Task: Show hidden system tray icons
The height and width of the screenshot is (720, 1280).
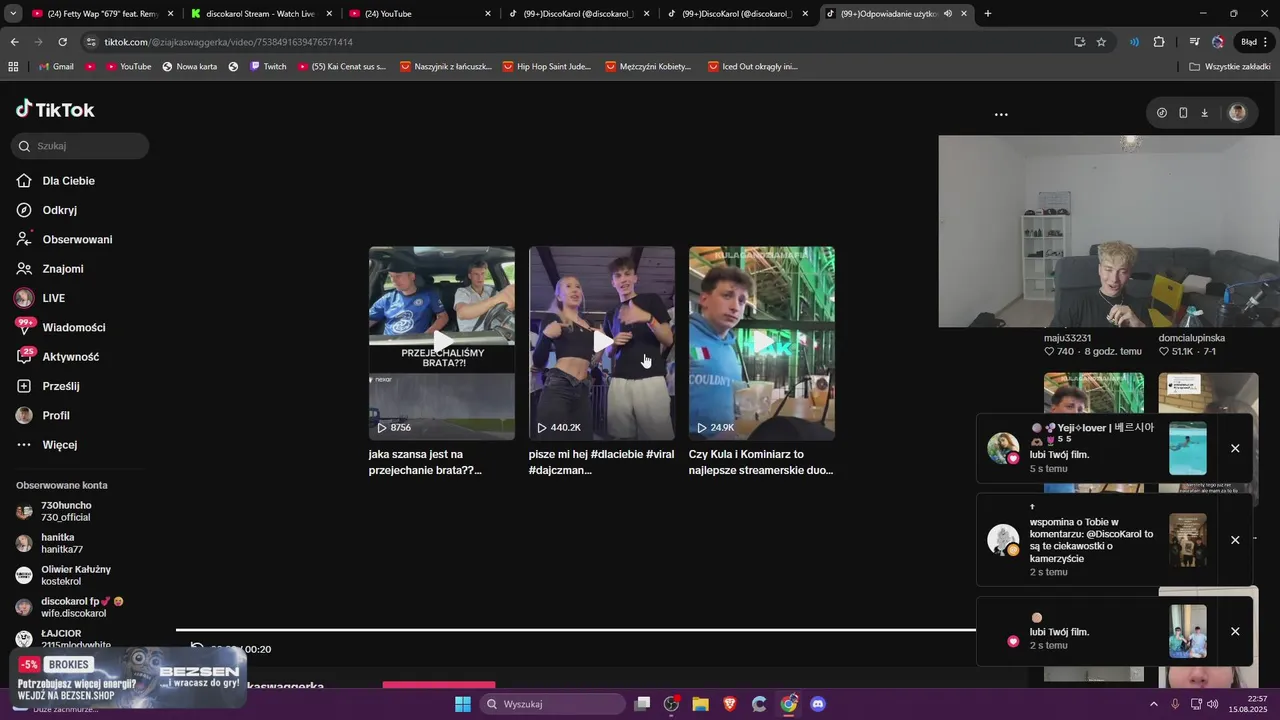Action: pyautogui.click(x=1154, y=704)
